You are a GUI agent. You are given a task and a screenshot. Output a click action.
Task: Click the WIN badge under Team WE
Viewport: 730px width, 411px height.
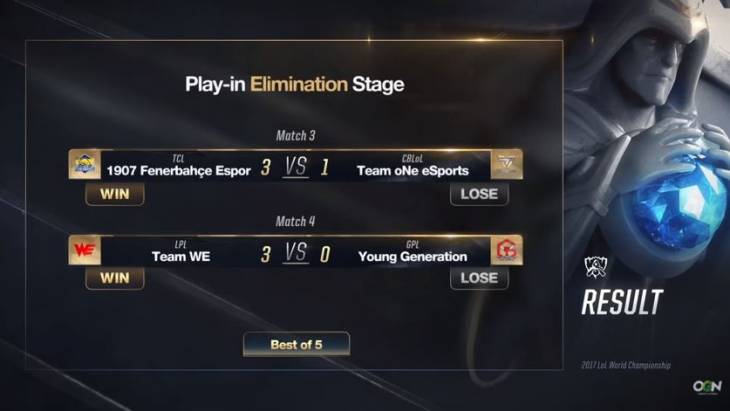click(x=115, y=278)
